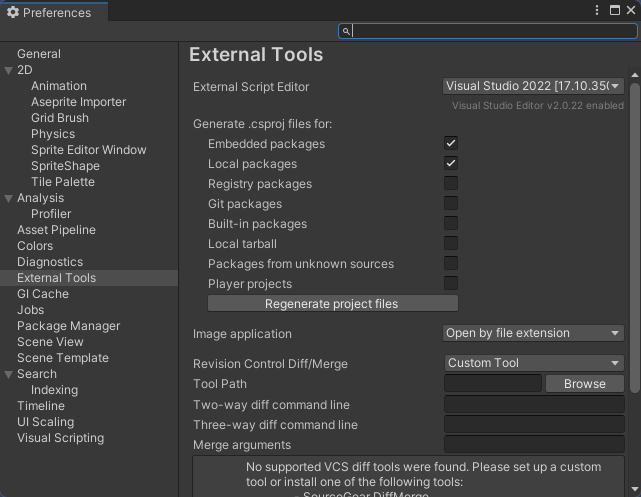
Task: Focus the preferences search field
Action: tap(488, 31)
